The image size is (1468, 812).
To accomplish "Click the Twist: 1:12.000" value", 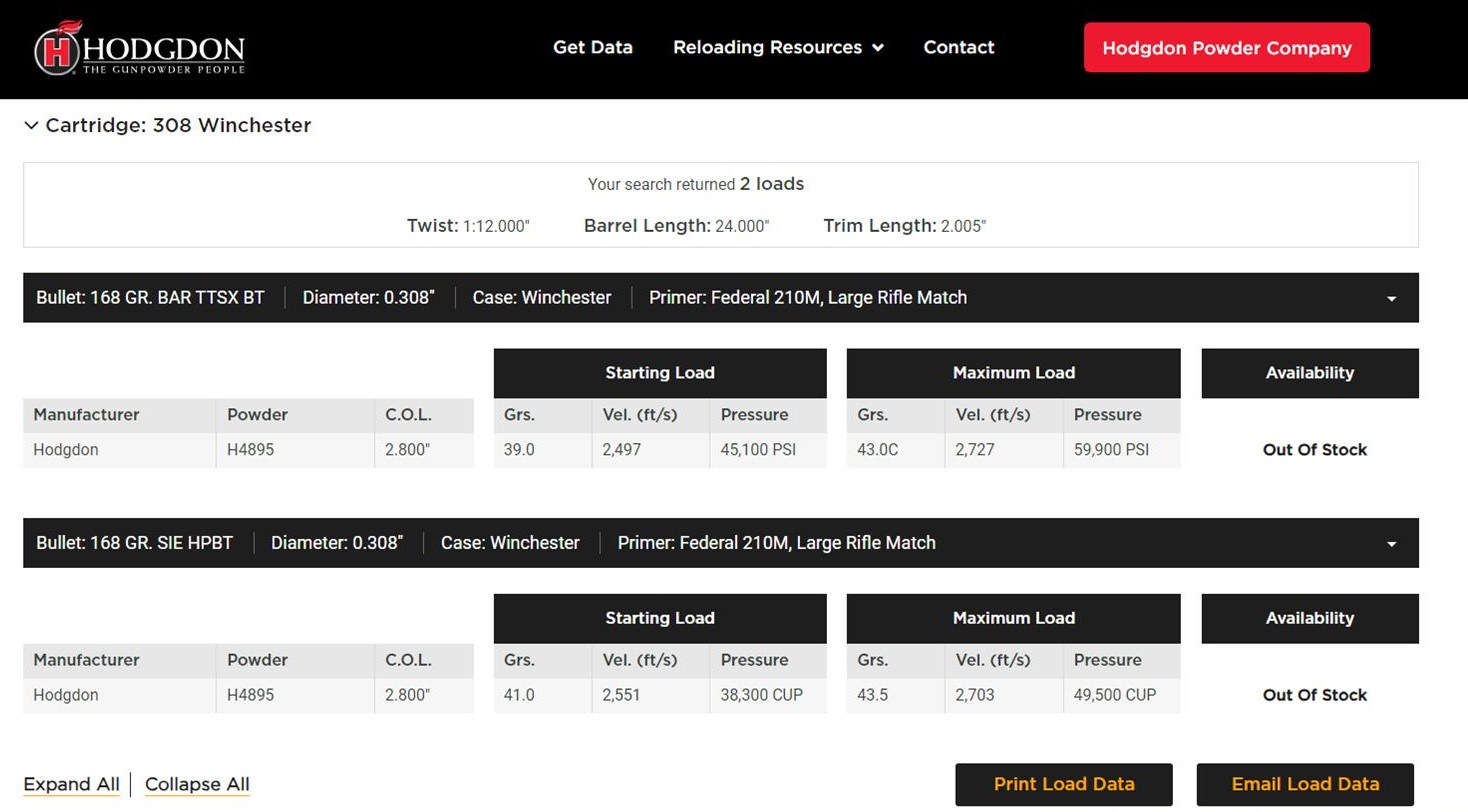I will [x=468, y=226].
